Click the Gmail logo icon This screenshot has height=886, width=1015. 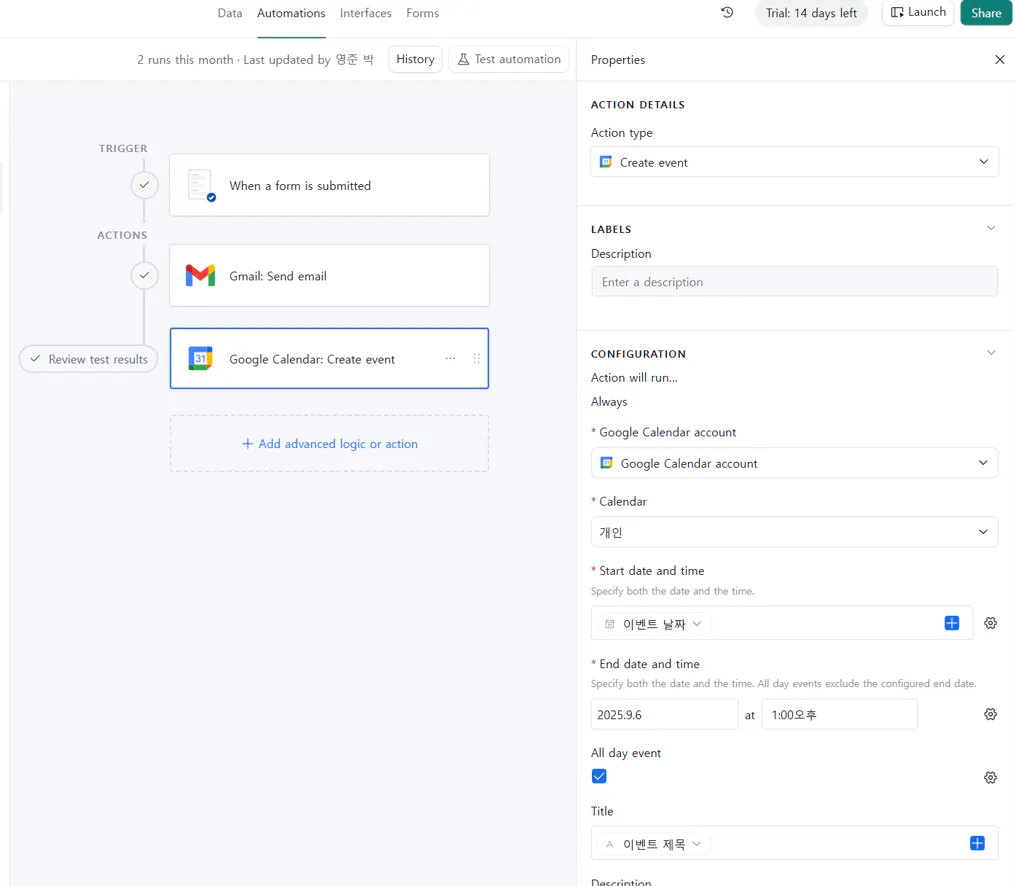point(200,276)
